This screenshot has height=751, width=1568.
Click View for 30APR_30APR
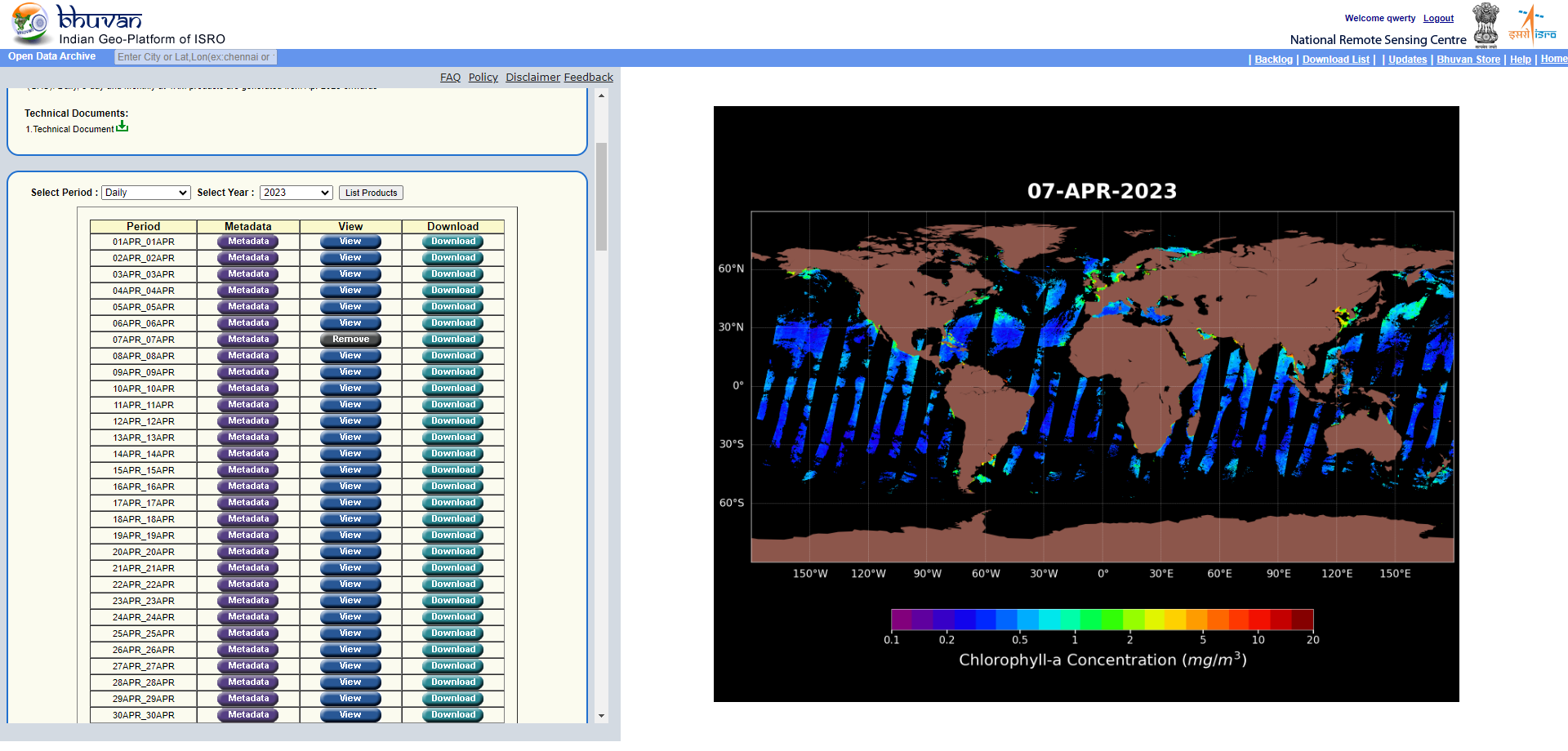tap(350, 715)
